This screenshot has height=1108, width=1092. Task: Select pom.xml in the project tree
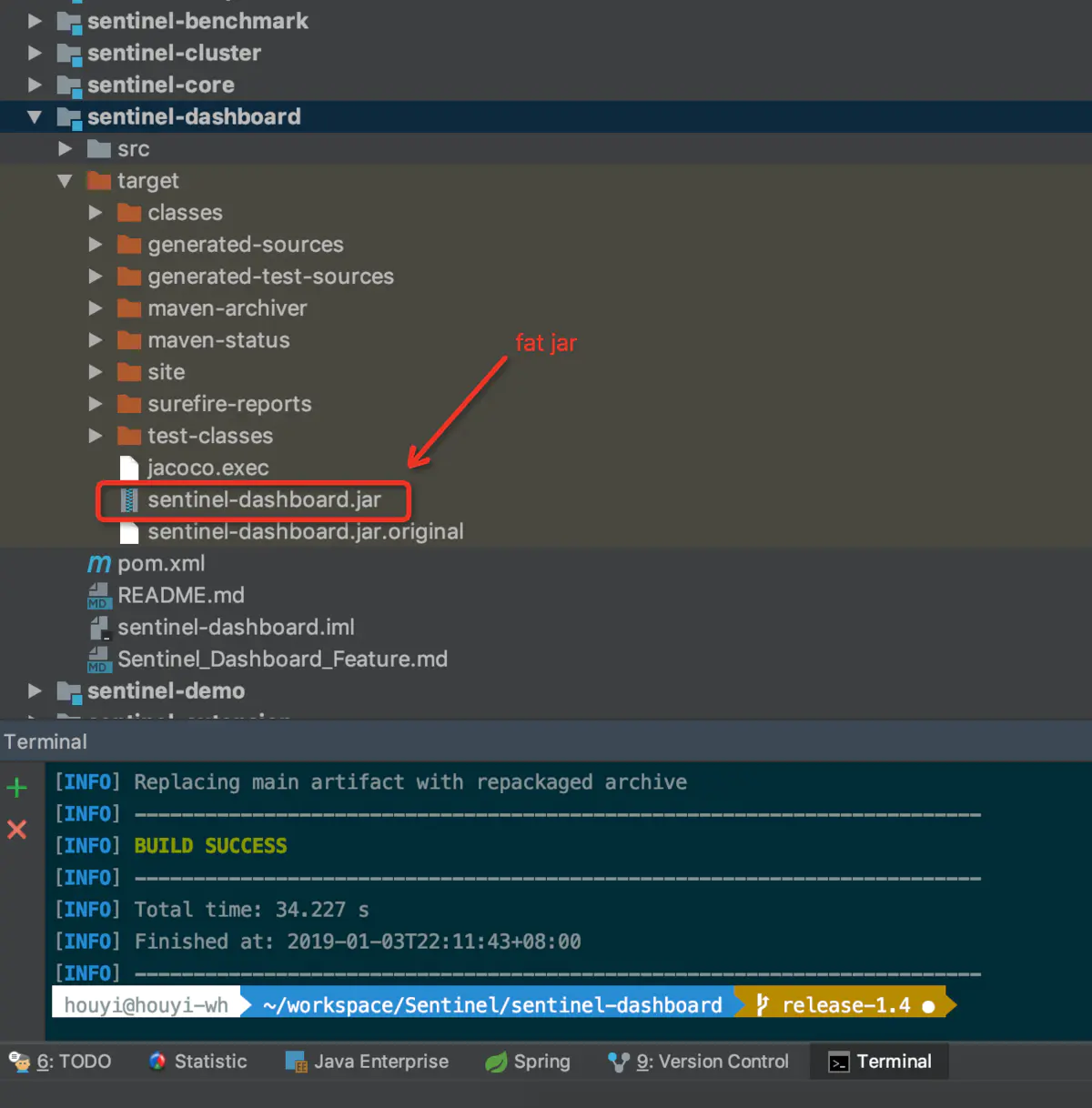point(161,563)
